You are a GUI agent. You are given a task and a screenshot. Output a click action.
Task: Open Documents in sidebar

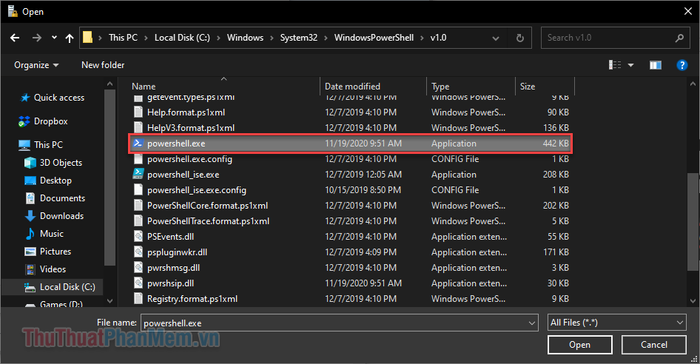click(55, 198)
